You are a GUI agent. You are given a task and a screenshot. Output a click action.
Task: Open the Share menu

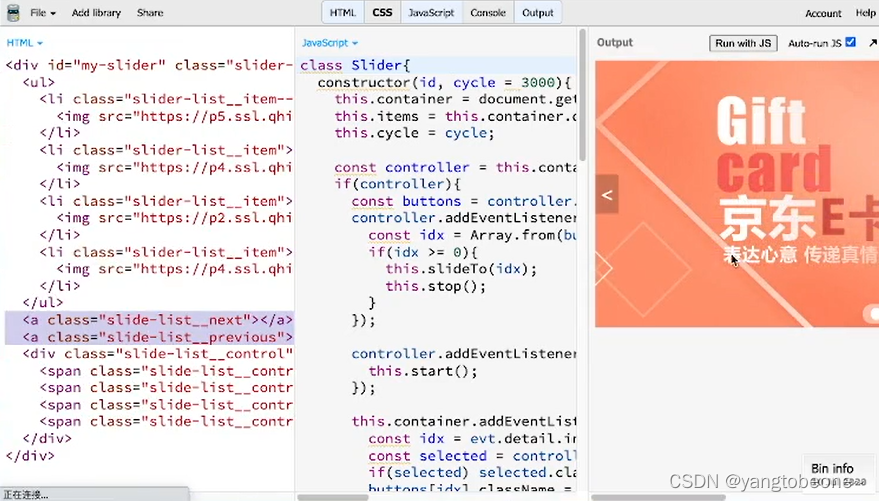150,12
